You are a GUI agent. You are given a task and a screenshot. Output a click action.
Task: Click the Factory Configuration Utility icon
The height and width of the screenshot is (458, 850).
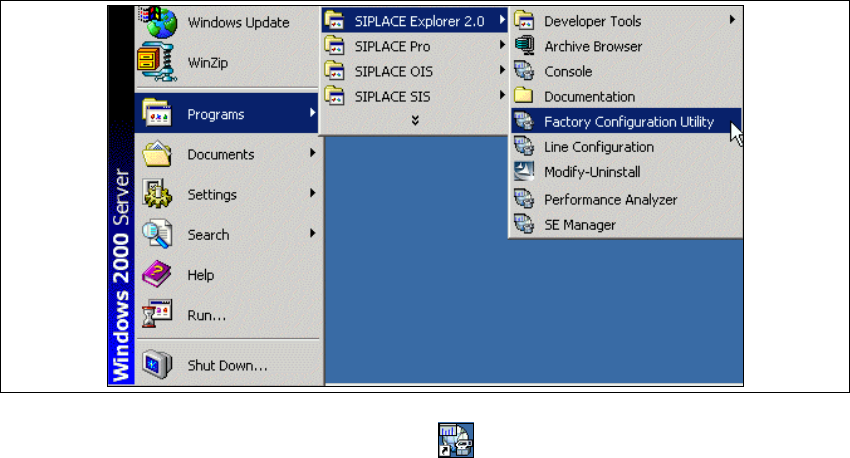tap(524, 121)
